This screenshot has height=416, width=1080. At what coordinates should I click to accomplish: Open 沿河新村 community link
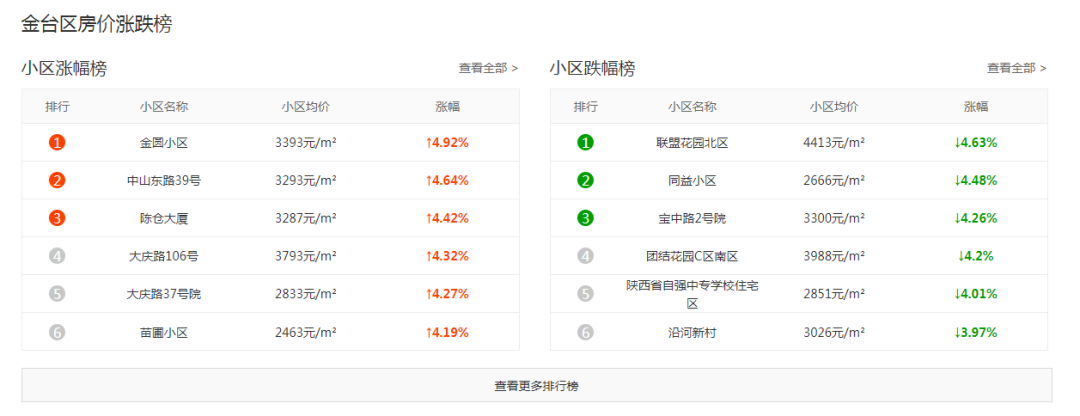click(x=692, y=333)
